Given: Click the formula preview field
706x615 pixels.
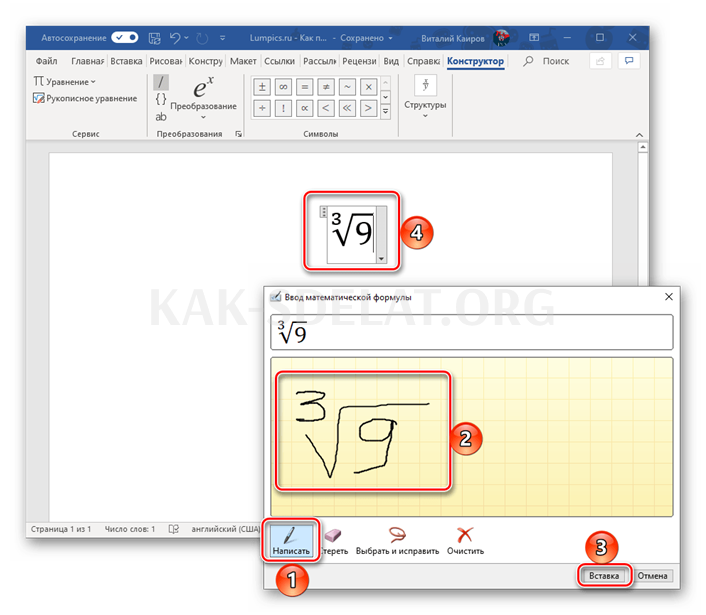Looking at the screenshot, I should (x=472, y=333).
